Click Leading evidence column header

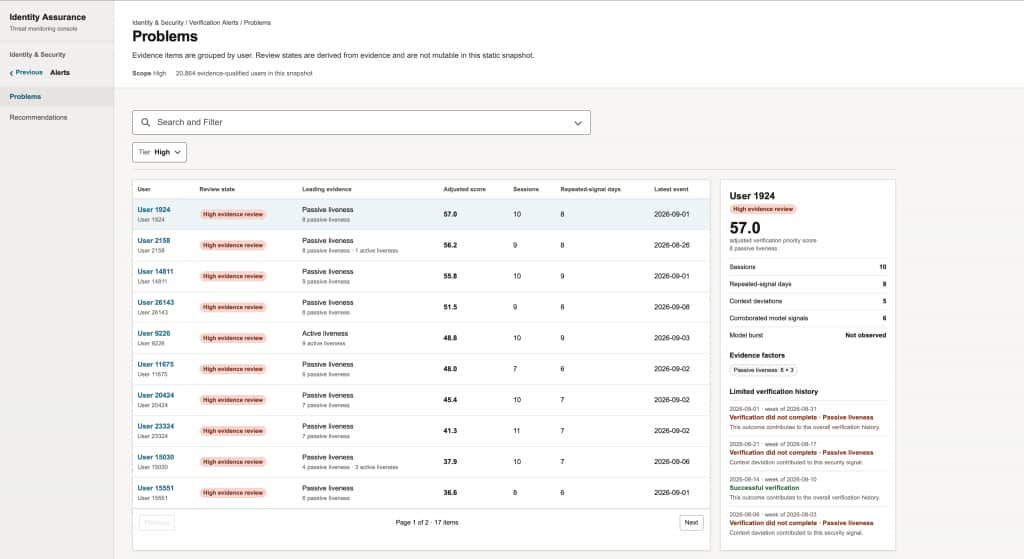pos(327,189)
